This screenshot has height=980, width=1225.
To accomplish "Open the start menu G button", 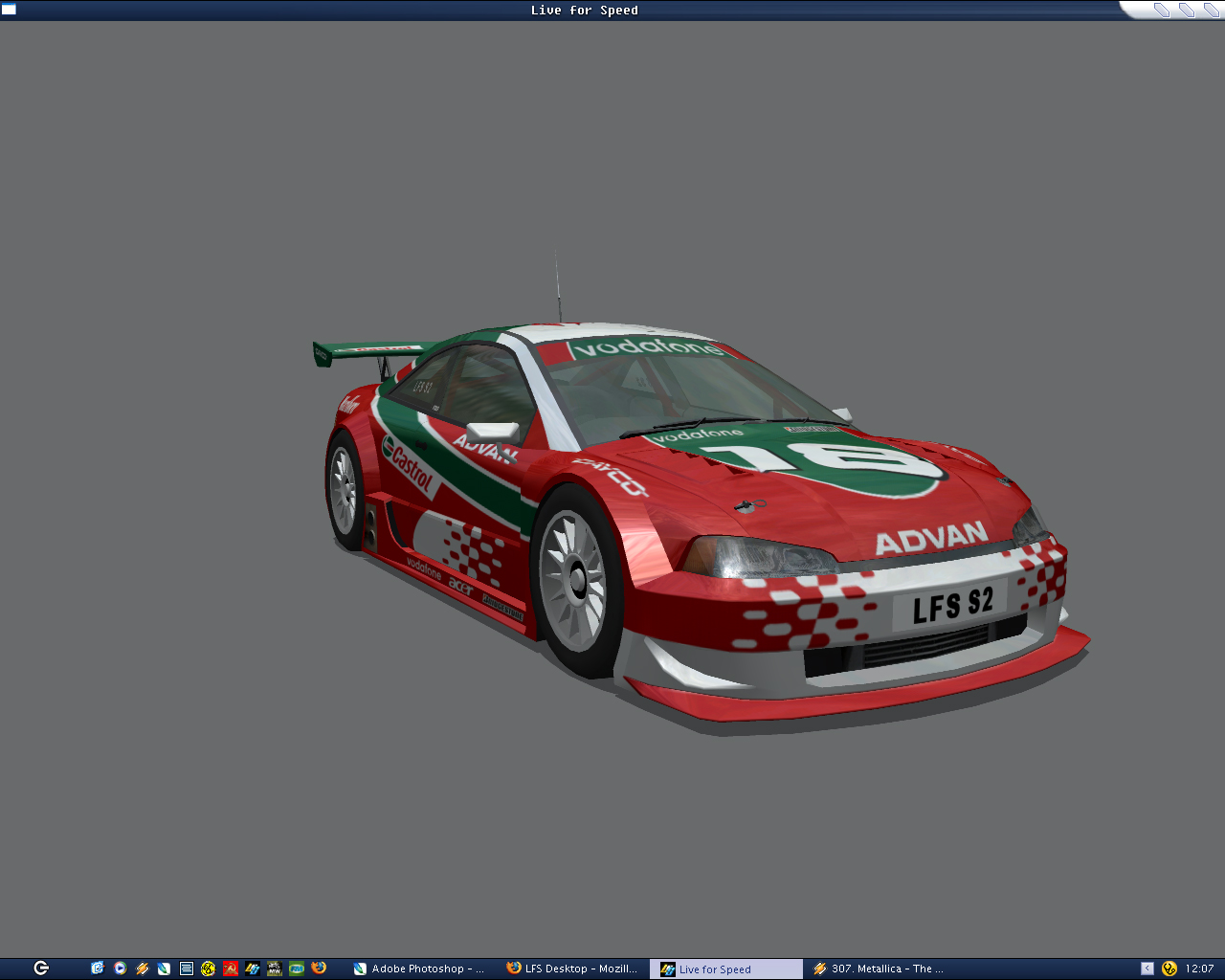I will coord(41,969).
